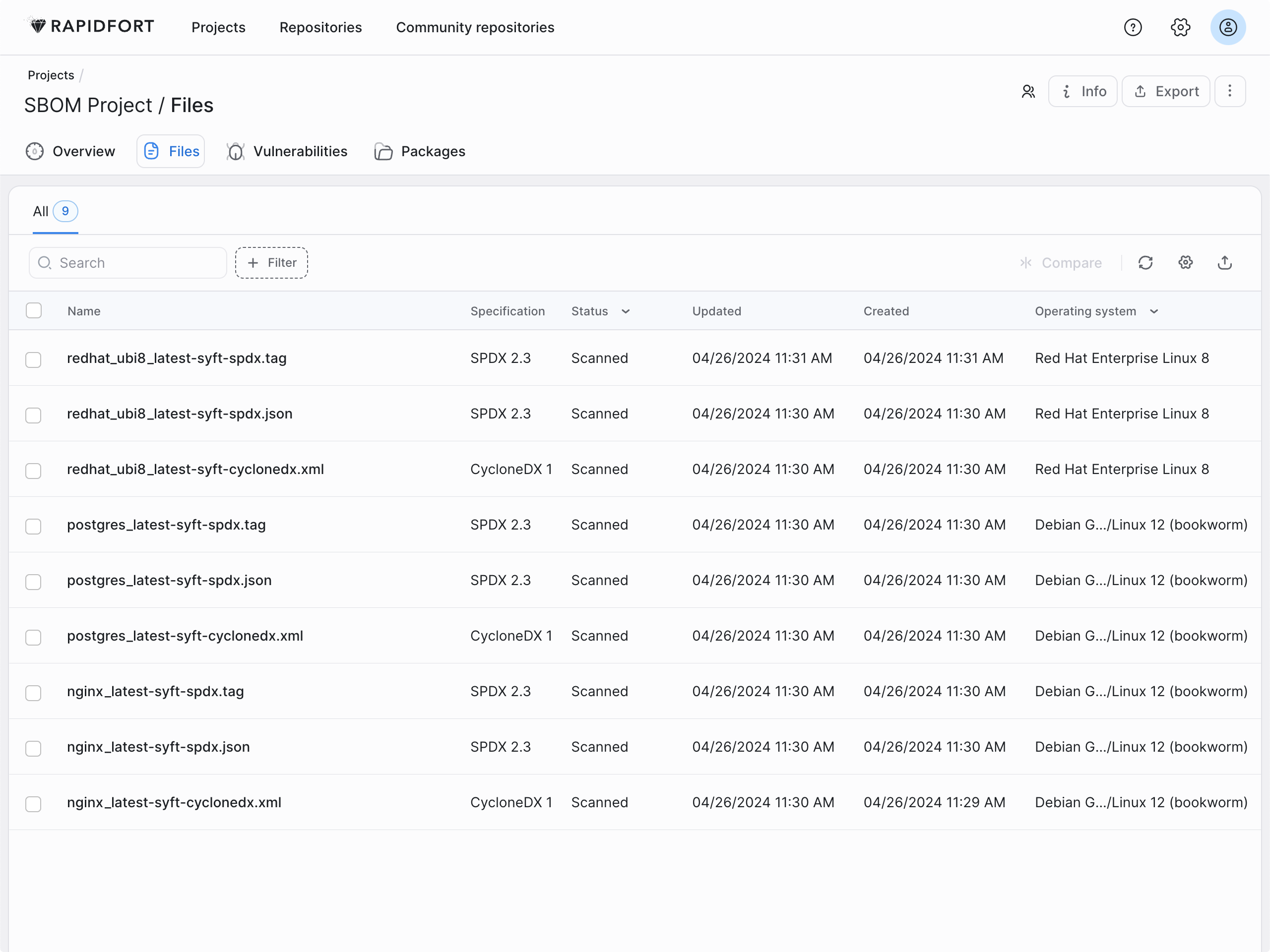Image resolution: width=1270 pixels, height=952 pixels.
Task: Open the settings gear in top navigation
Action: pos(1180,27)
